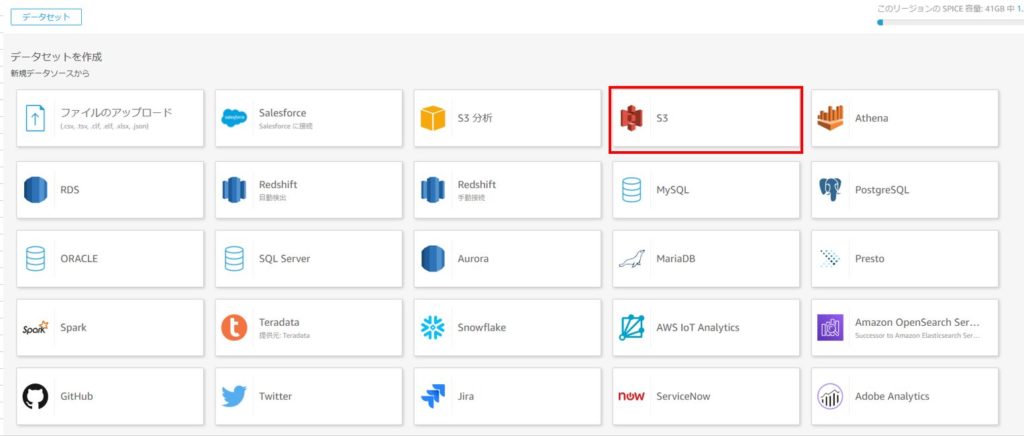The height and width of the screenshot is (436, 1024).
Task: Choose the Snowflake label
Action: [x=481, y=328]
